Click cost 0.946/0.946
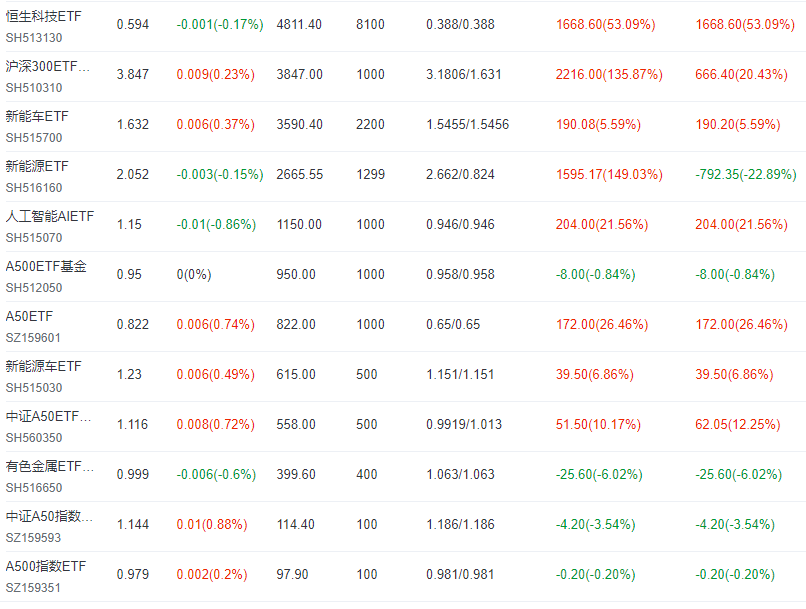 point(461,225)
